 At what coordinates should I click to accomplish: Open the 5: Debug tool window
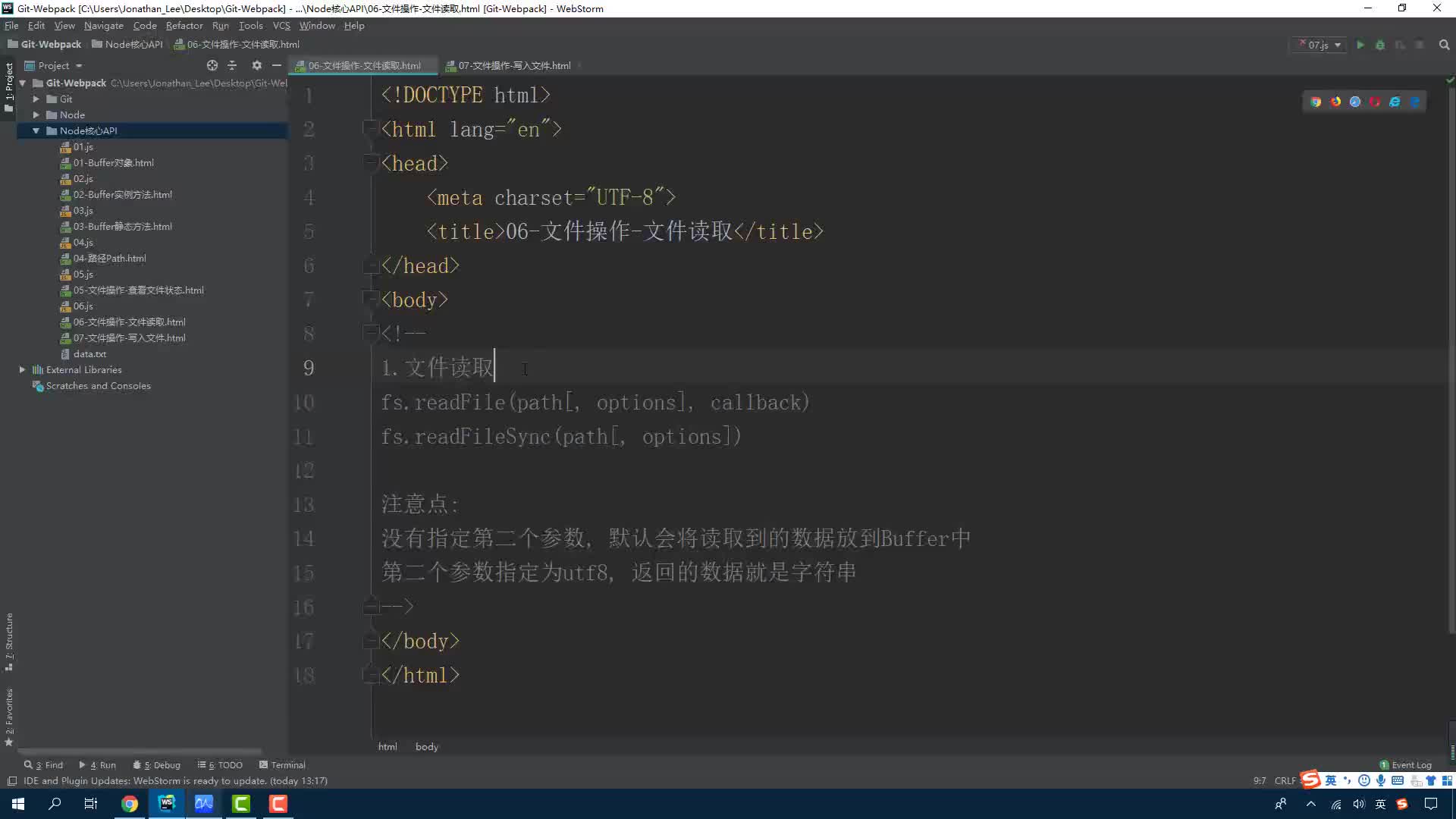[157, 765]
